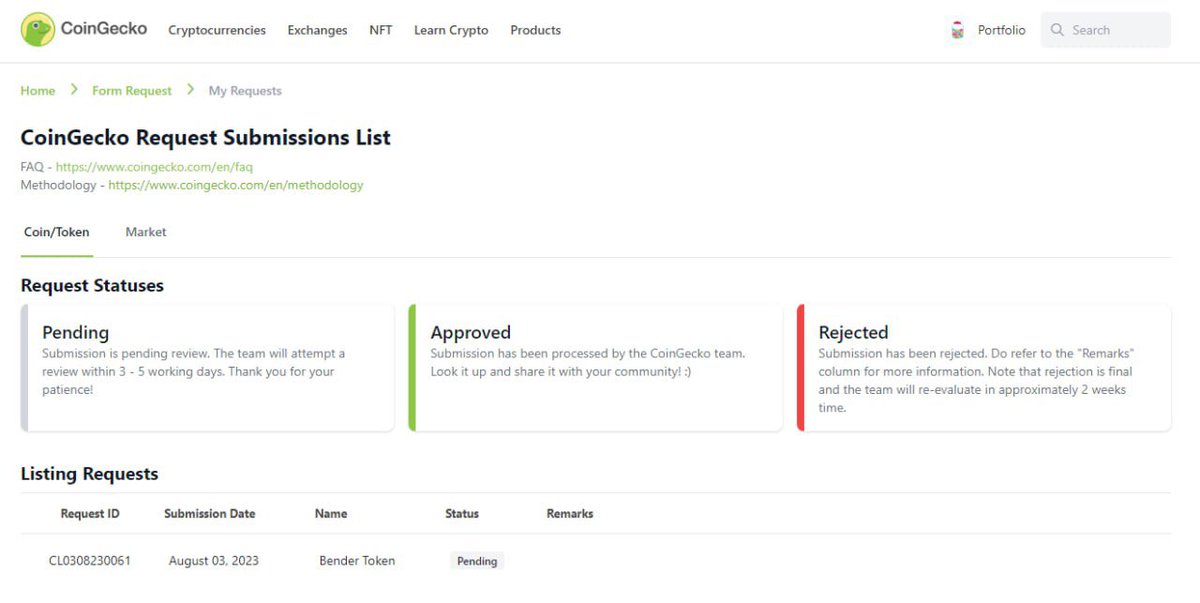Image resolution: width=1200 pixels, height=603 pixels.
Task: Click the Request Statuses heading
Action: [92, 286]
